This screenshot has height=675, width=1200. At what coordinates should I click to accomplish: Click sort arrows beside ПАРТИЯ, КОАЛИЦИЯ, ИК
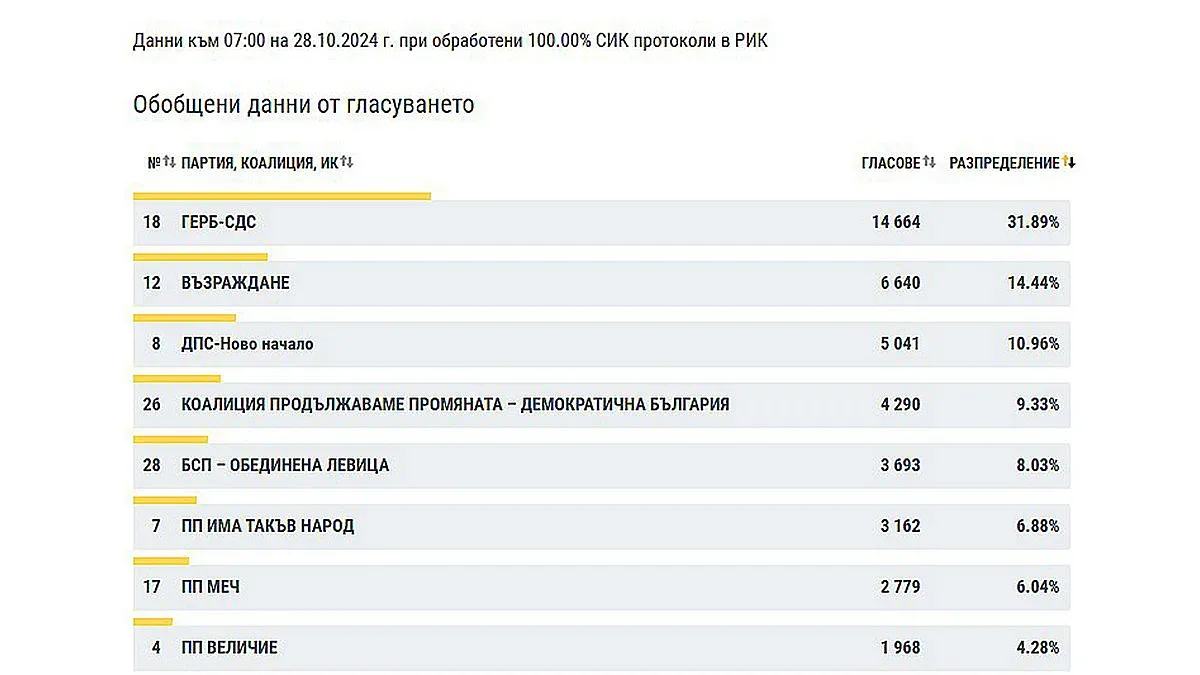(346, 162)
